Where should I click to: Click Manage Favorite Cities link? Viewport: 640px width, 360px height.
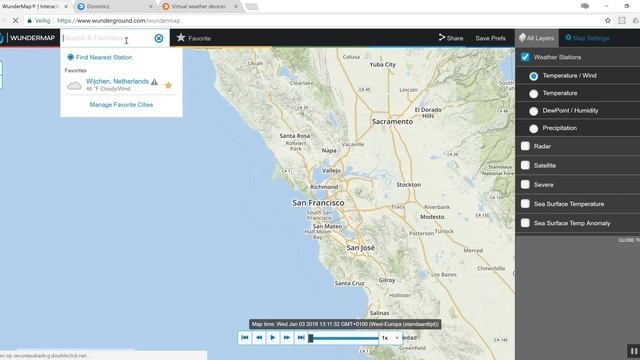point(121,104)
